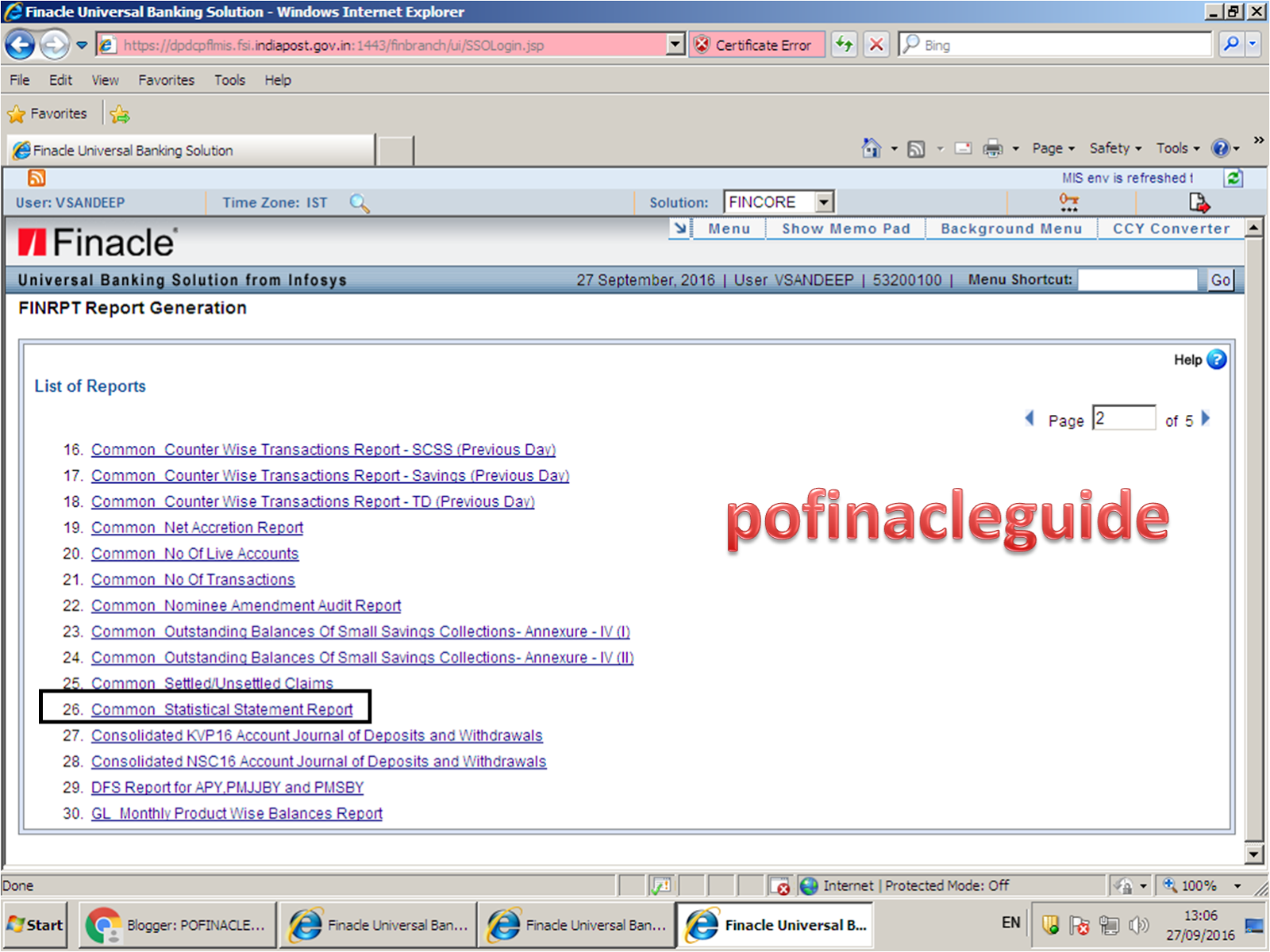Click the Home icon in command bar

tap(872, 148)
